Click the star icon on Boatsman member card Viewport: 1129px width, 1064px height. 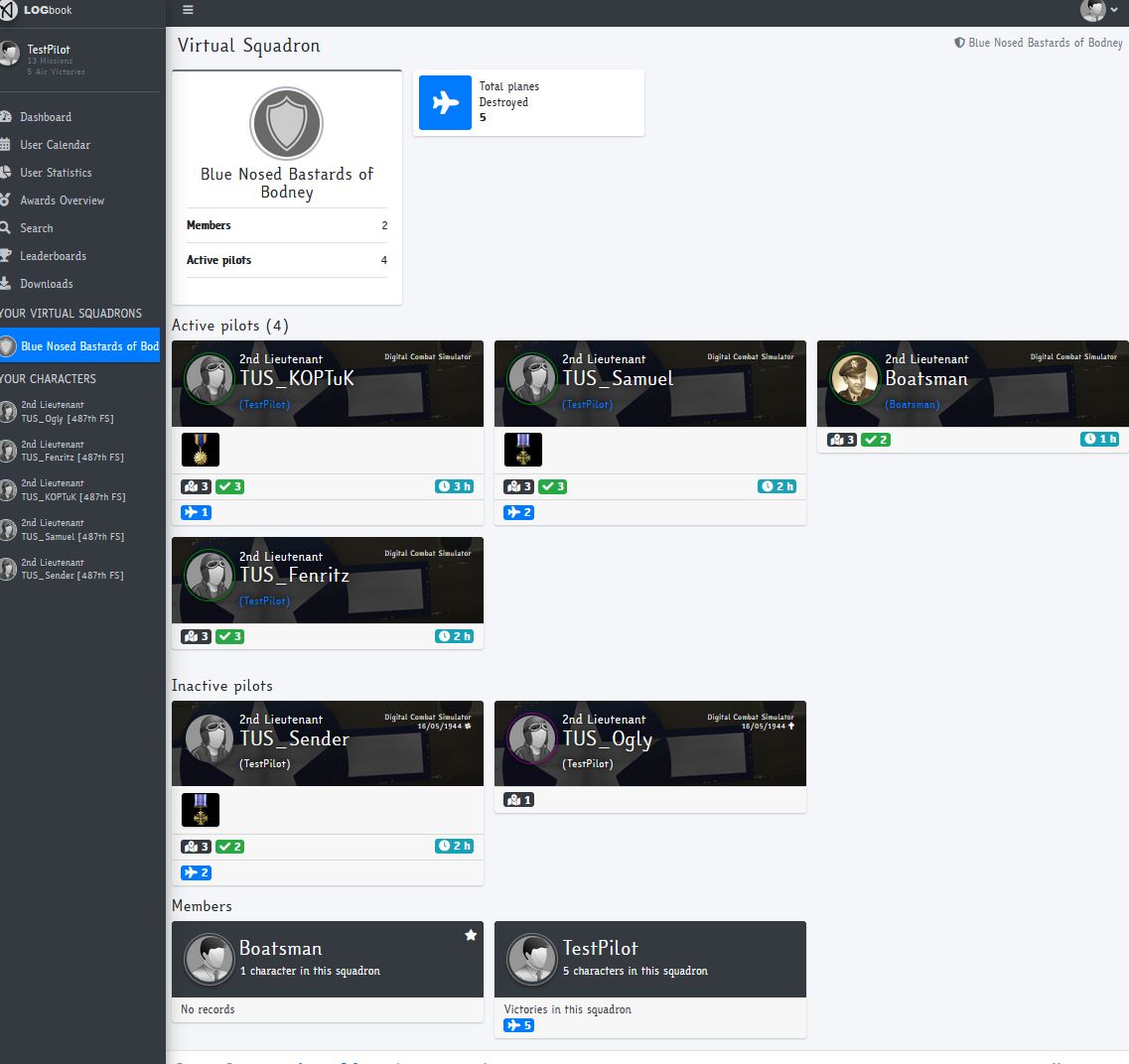(471, 935)
